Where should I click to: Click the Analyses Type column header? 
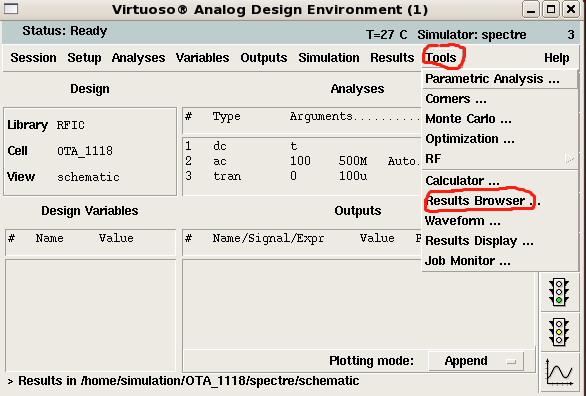[x=227, y=117]
